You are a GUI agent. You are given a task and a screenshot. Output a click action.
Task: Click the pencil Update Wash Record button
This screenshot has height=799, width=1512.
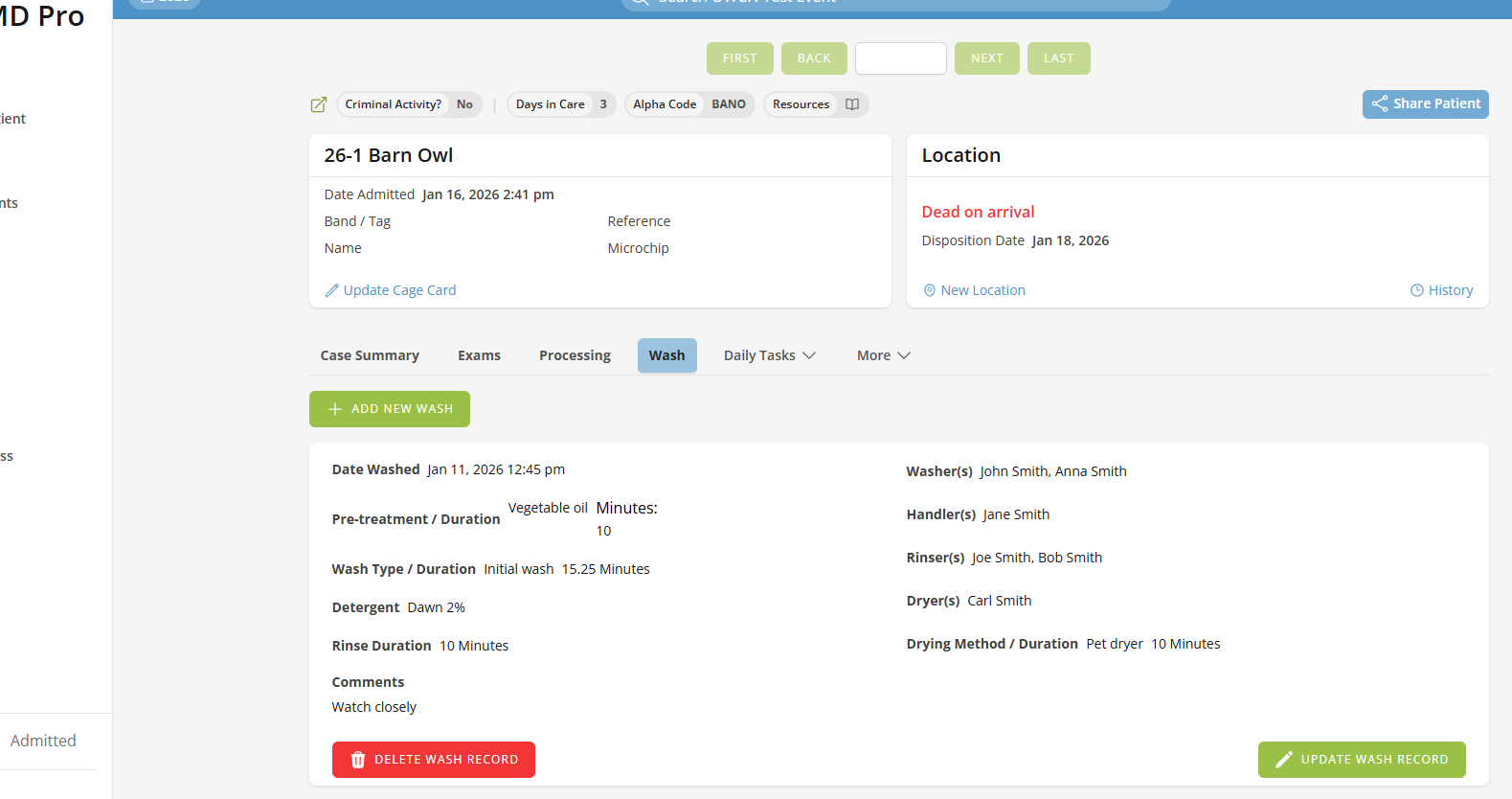click(1362, 760)
